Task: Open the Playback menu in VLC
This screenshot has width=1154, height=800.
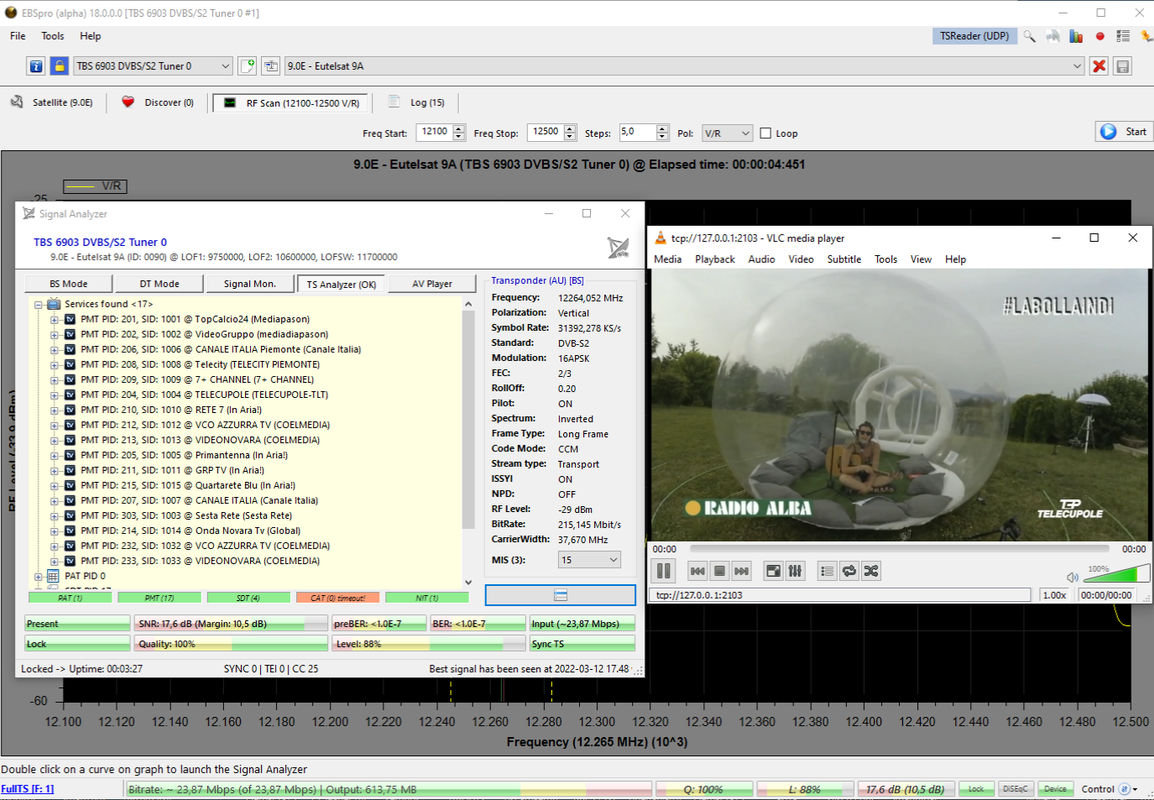Action: (x=715, y=259)
